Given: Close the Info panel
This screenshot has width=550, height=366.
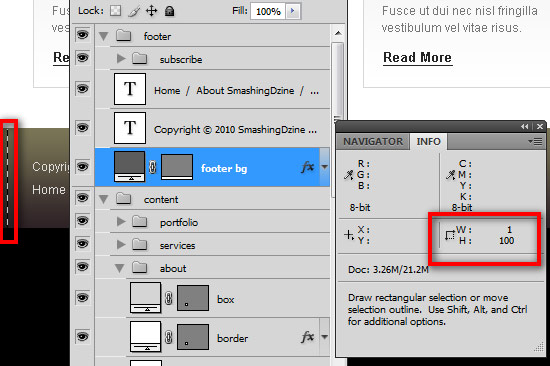Looking at the screenshot, I should coord(540,127).
